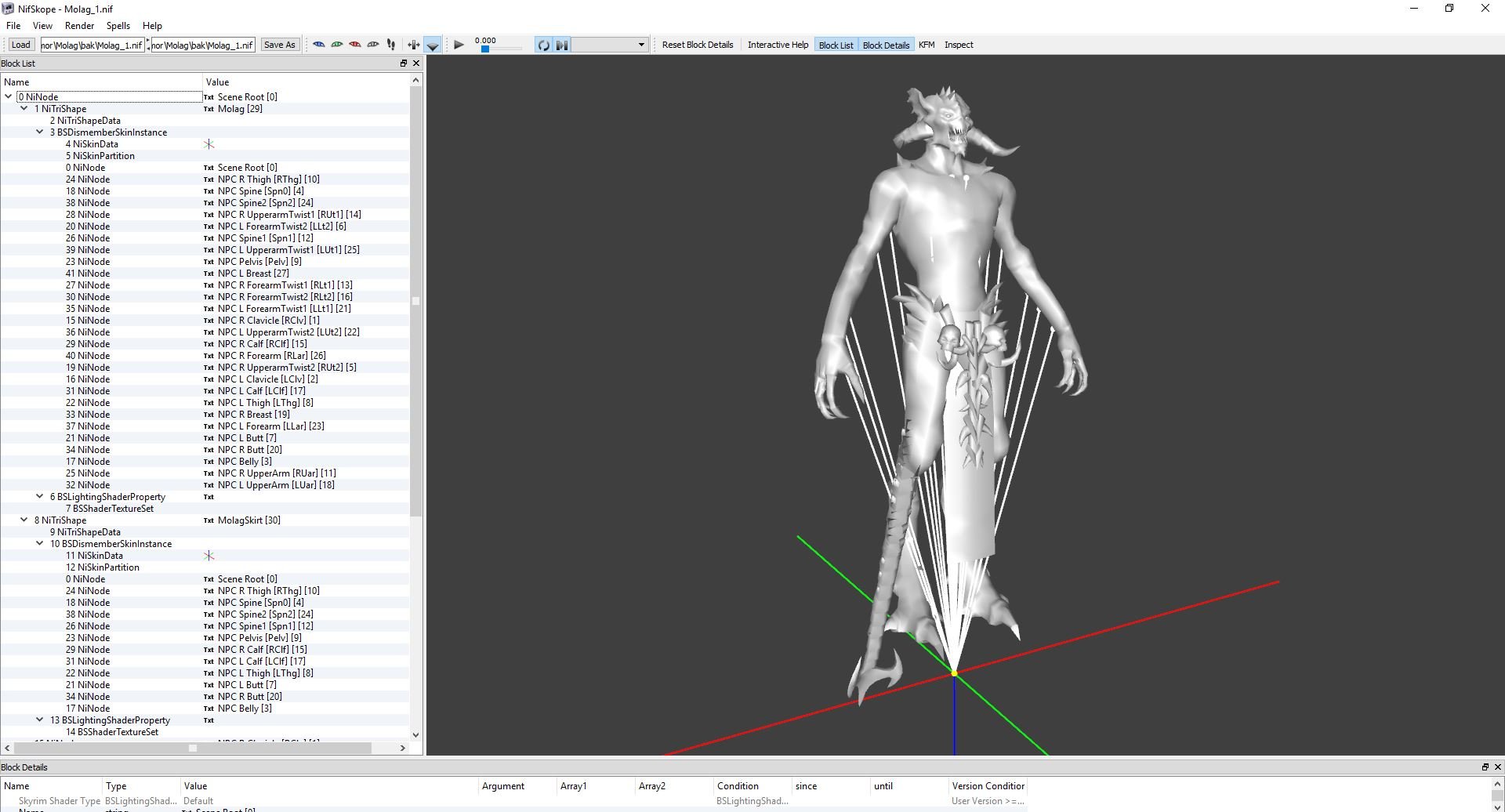Click the transform axes icon beside 11 NiSkinData
The height and width of the screenshot is (812, 1505).
(209, 556)
